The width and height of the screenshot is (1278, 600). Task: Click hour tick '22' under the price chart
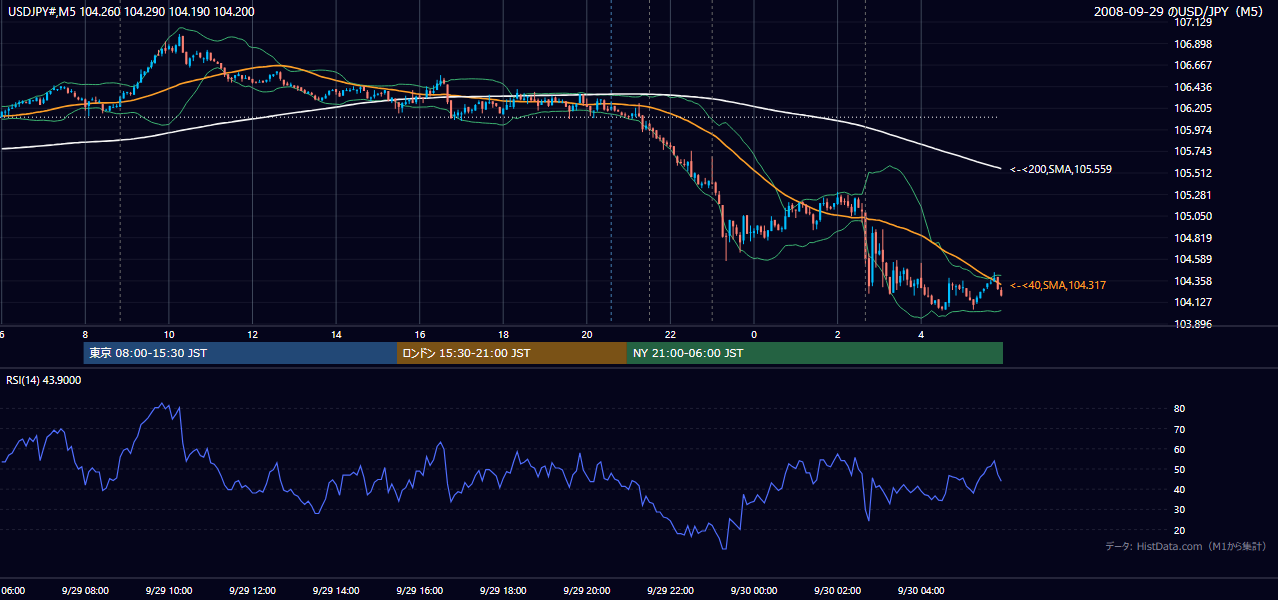click(670, 334)
